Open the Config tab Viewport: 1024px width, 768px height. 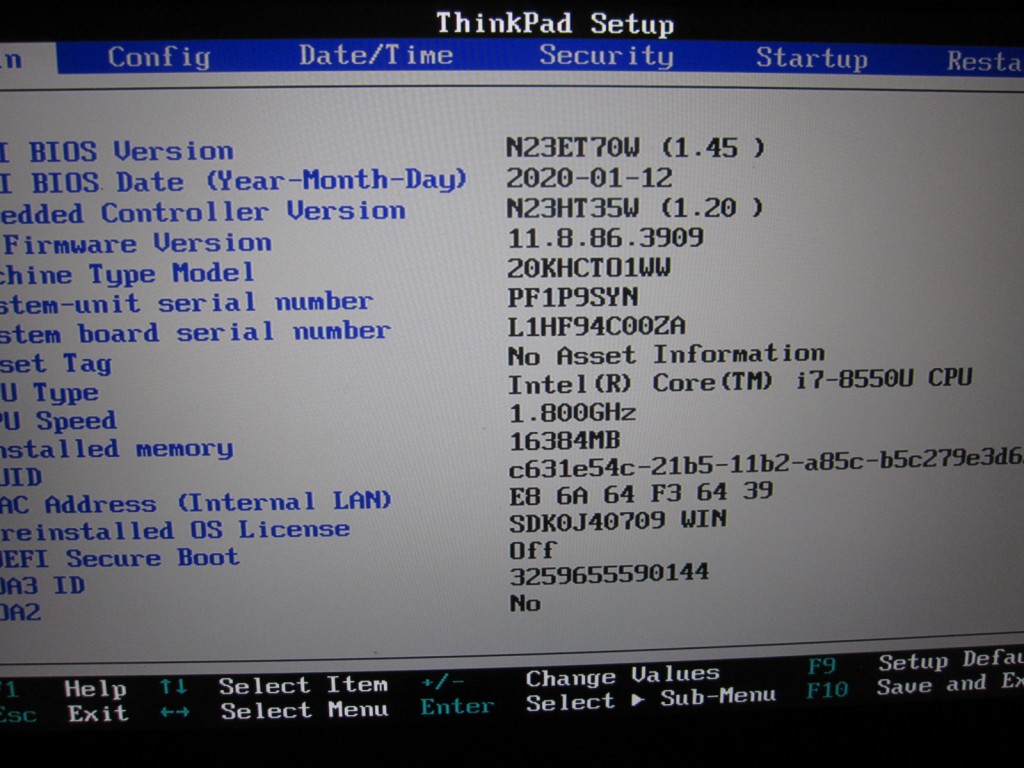pyautogui.click(x=159, y=57)
